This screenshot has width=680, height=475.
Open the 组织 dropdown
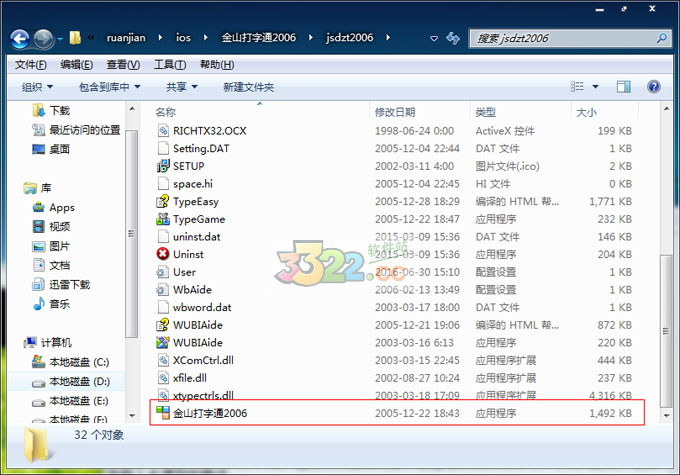coord(37,87)
